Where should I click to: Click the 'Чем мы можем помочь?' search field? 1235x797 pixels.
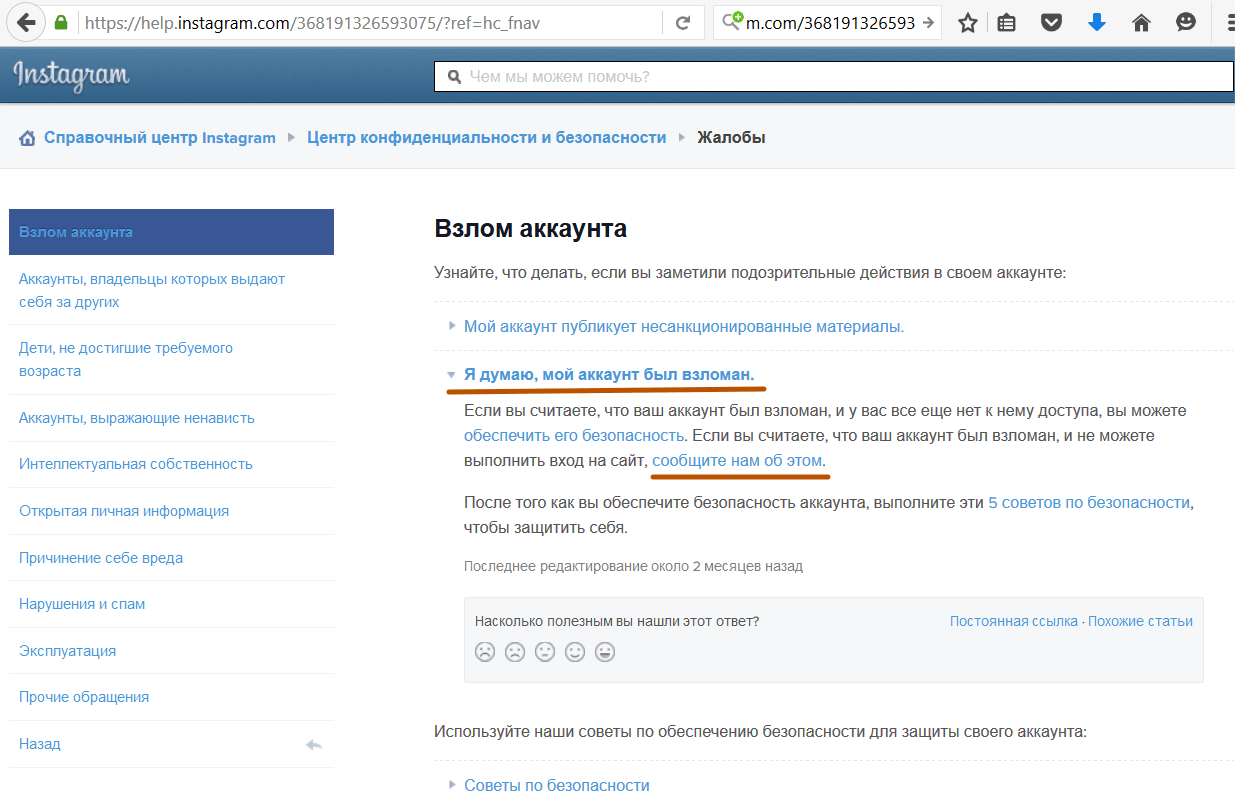tap(833, 76)
